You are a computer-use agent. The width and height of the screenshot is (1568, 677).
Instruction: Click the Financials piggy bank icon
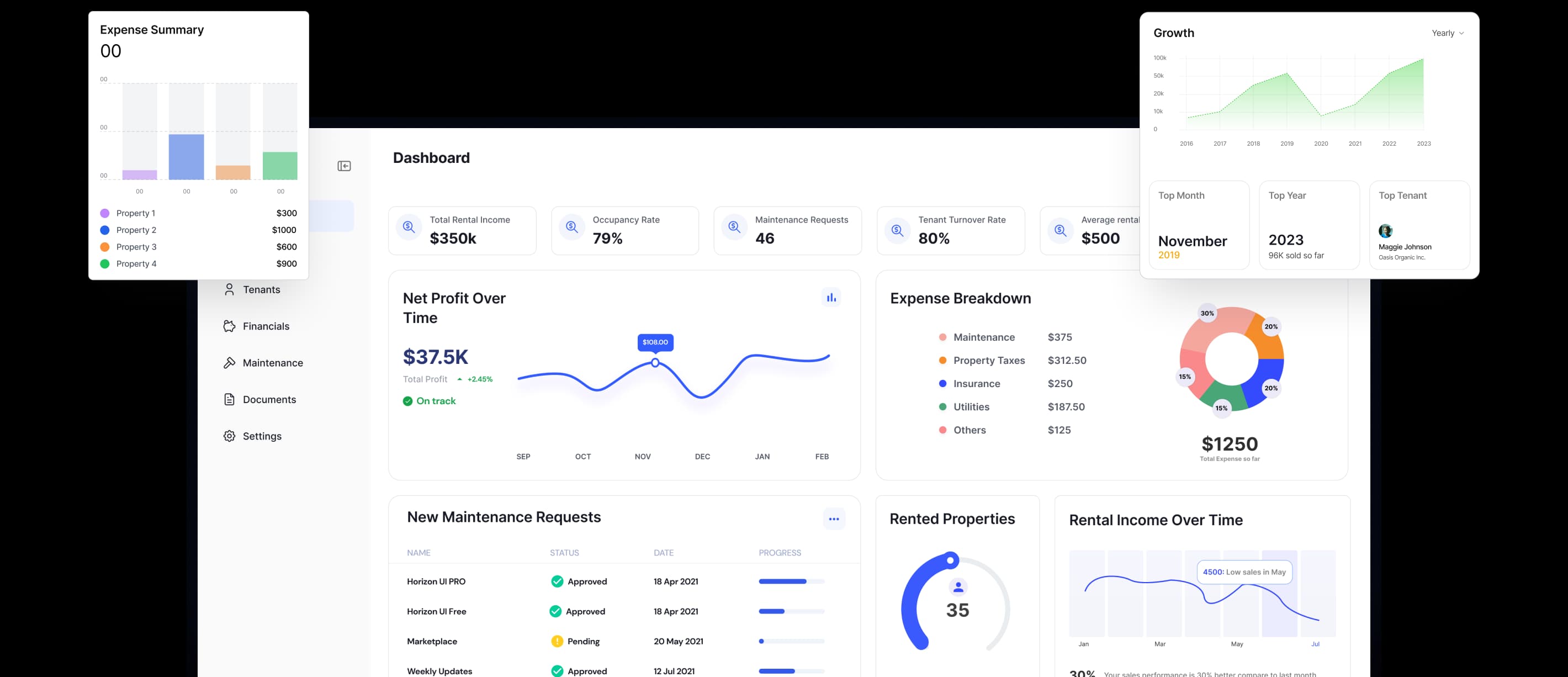click(229, 326)
